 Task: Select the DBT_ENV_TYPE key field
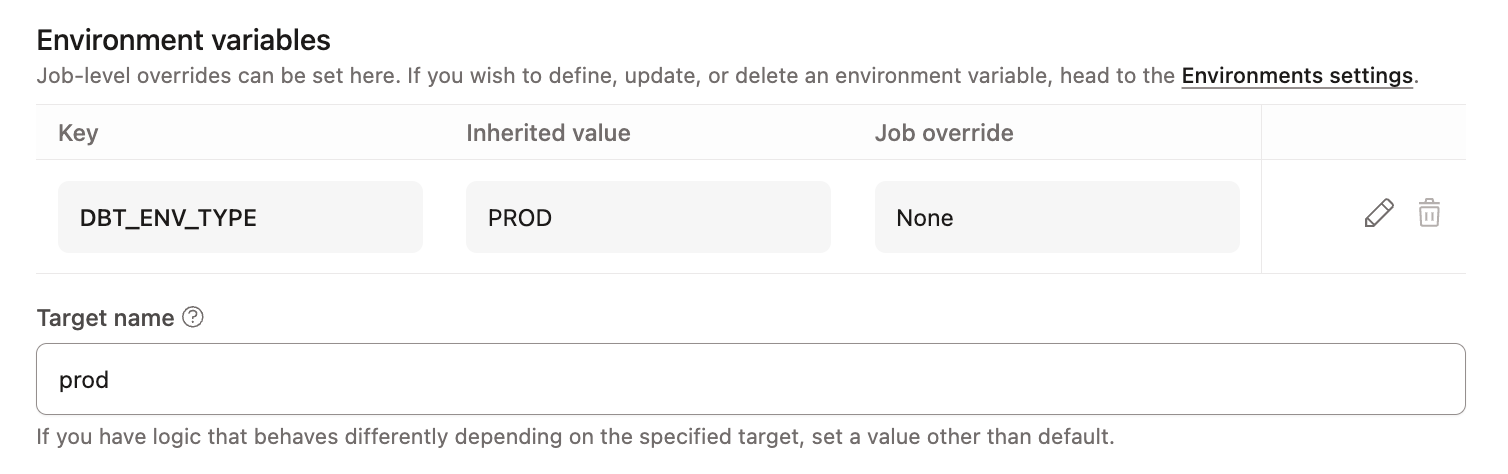[240, 217]
